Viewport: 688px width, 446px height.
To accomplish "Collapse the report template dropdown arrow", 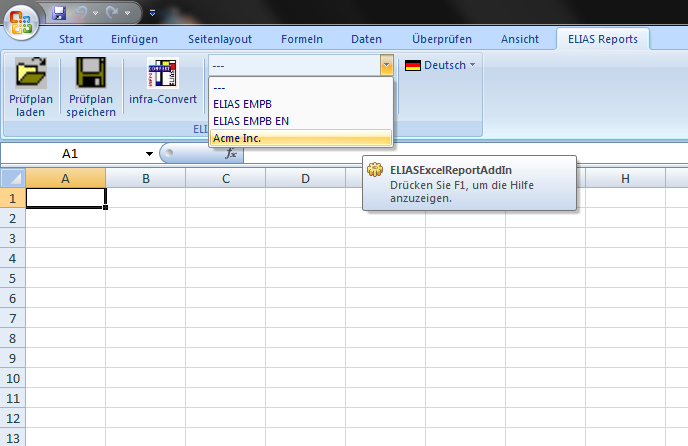I will tap(386, 65).
